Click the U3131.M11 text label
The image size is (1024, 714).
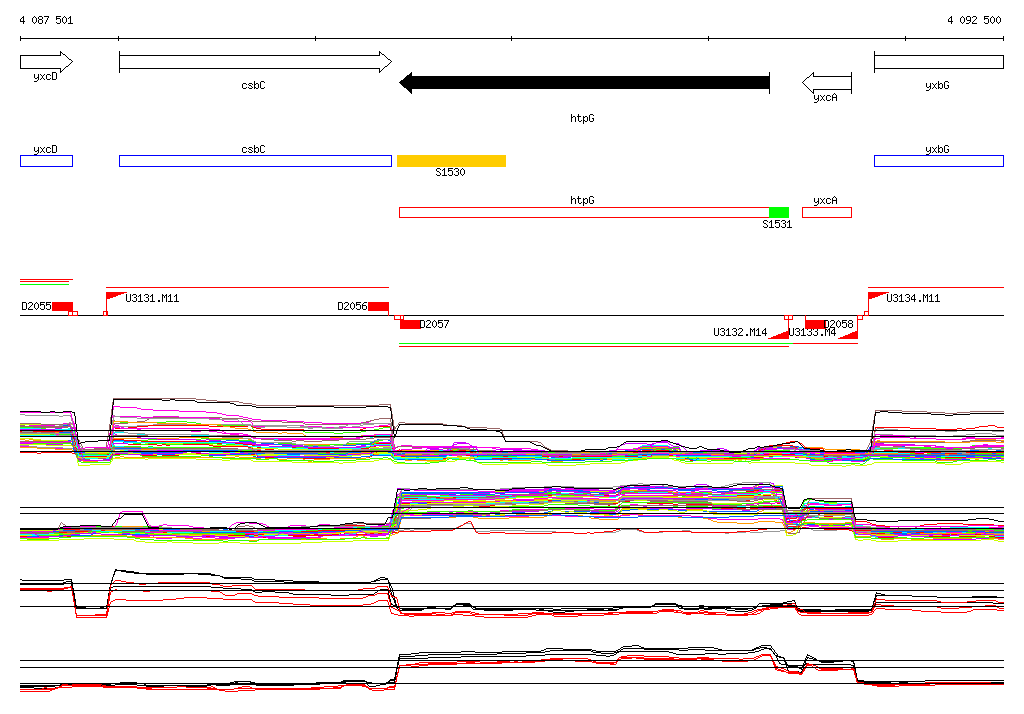click(x=152, y=298)
